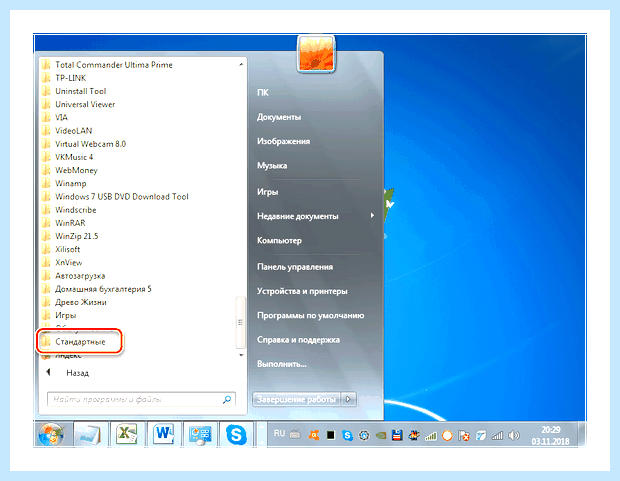This screenshot has width=620, height=481.
Task: Click the VKMusic 4 folder icon
Action: pos(46,157)
